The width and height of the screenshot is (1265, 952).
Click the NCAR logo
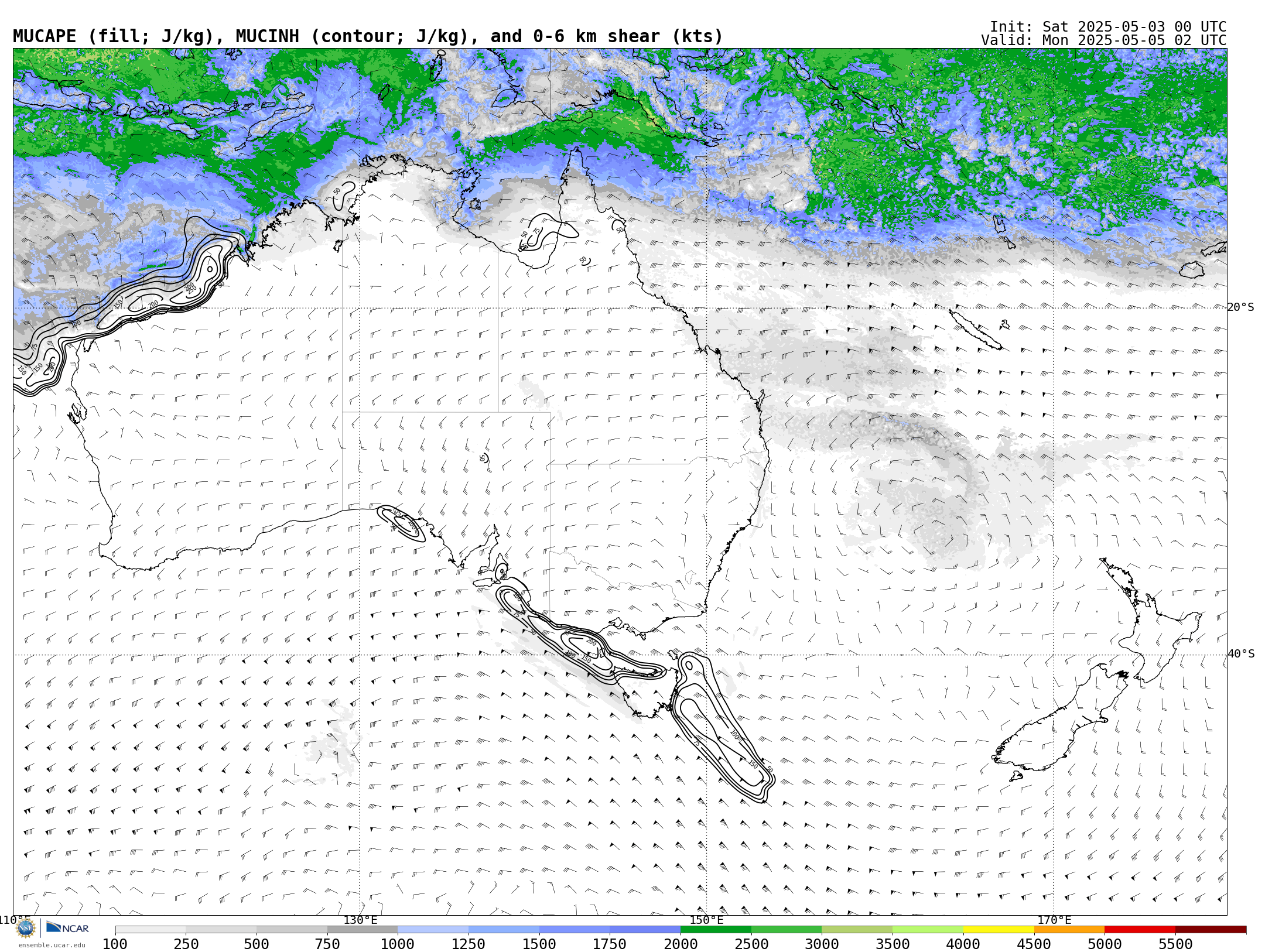67,927
